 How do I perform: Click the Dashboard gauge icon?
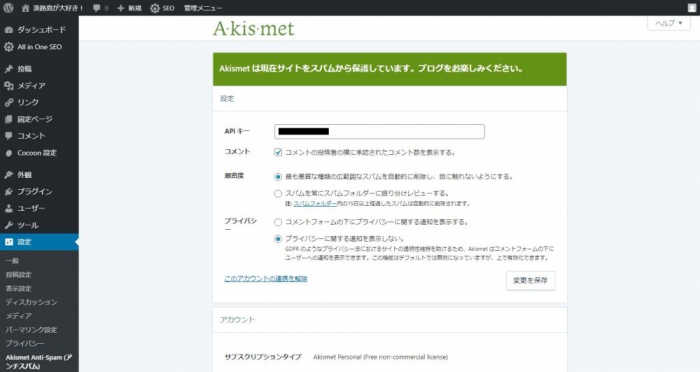tap(8, 30)
